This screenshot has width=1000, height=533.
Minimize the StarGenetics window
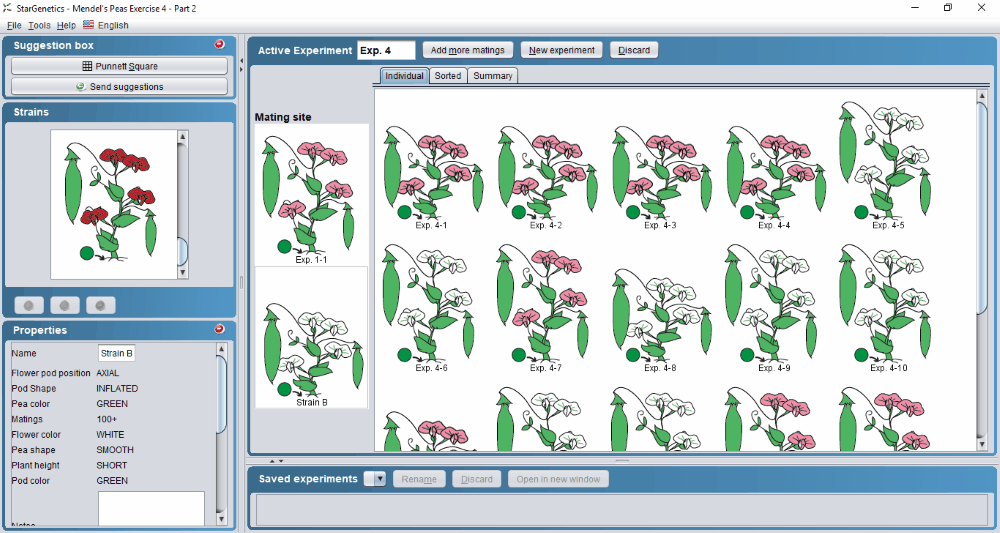(x=915, y=8)
